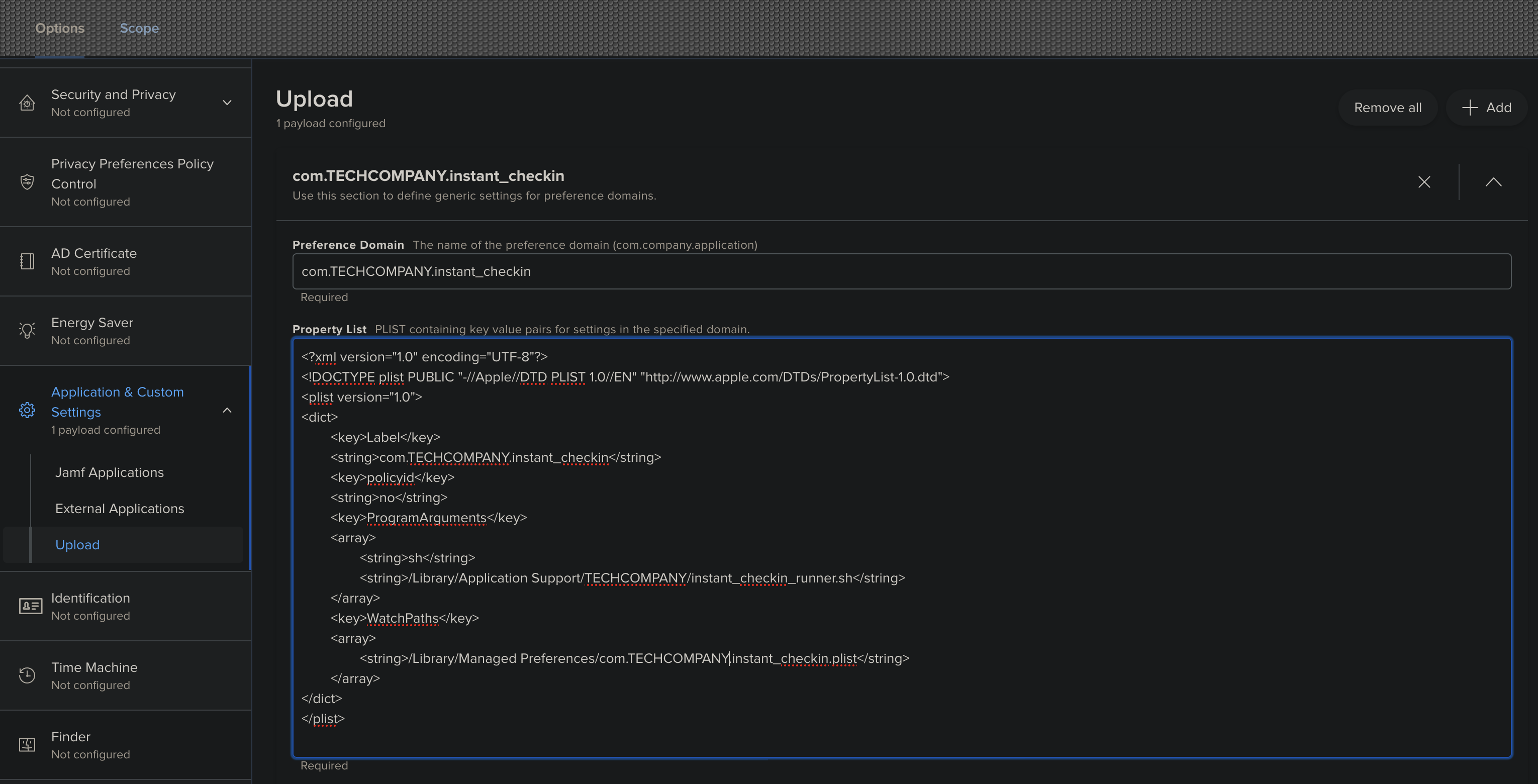This screenshot has width=1538, height=784.
Task: Click the Security and Privacy lock icon
Action: [x=27, y=103]
